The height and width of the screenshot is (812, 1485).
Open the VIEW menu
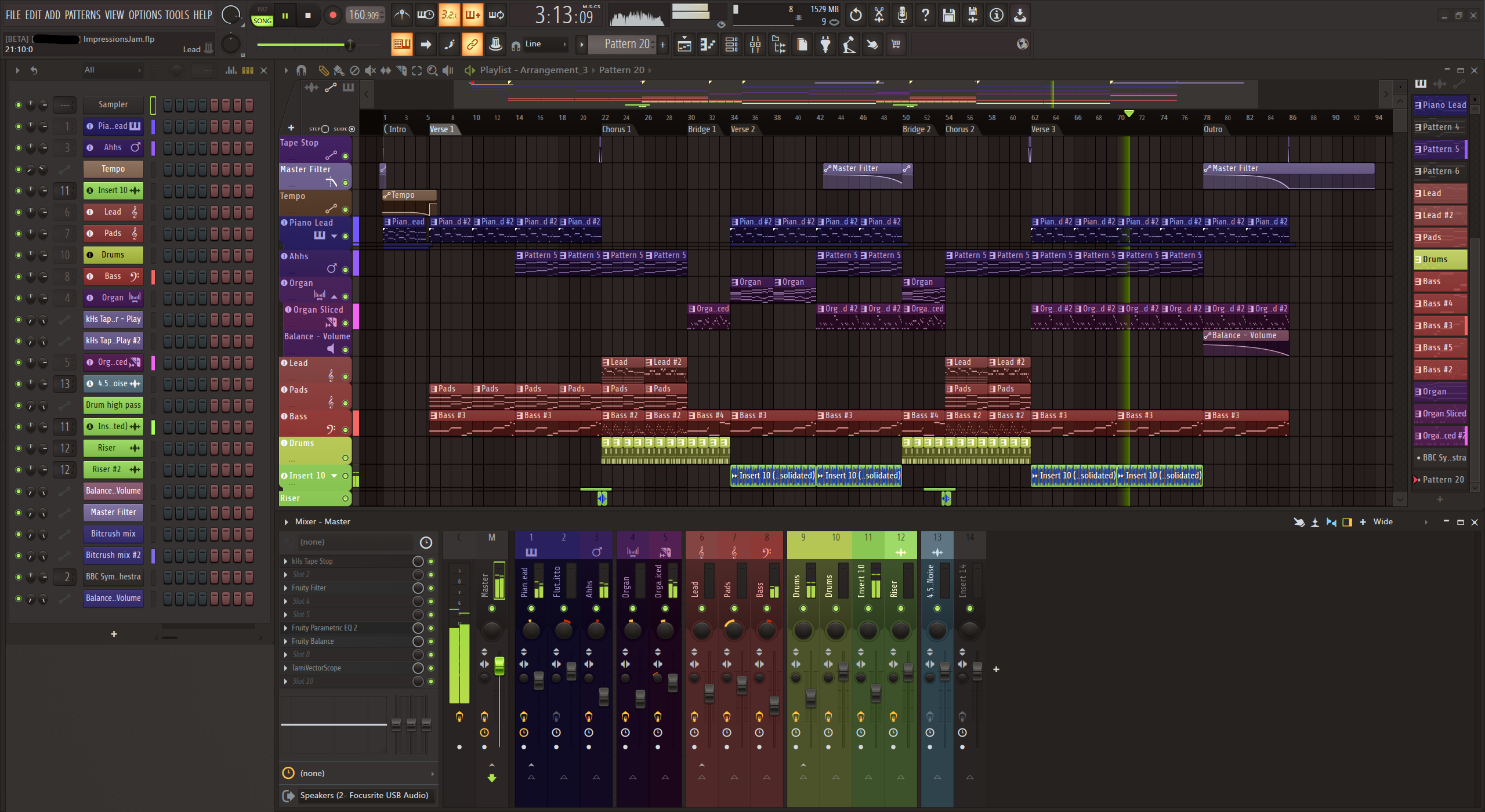(114, 15)
